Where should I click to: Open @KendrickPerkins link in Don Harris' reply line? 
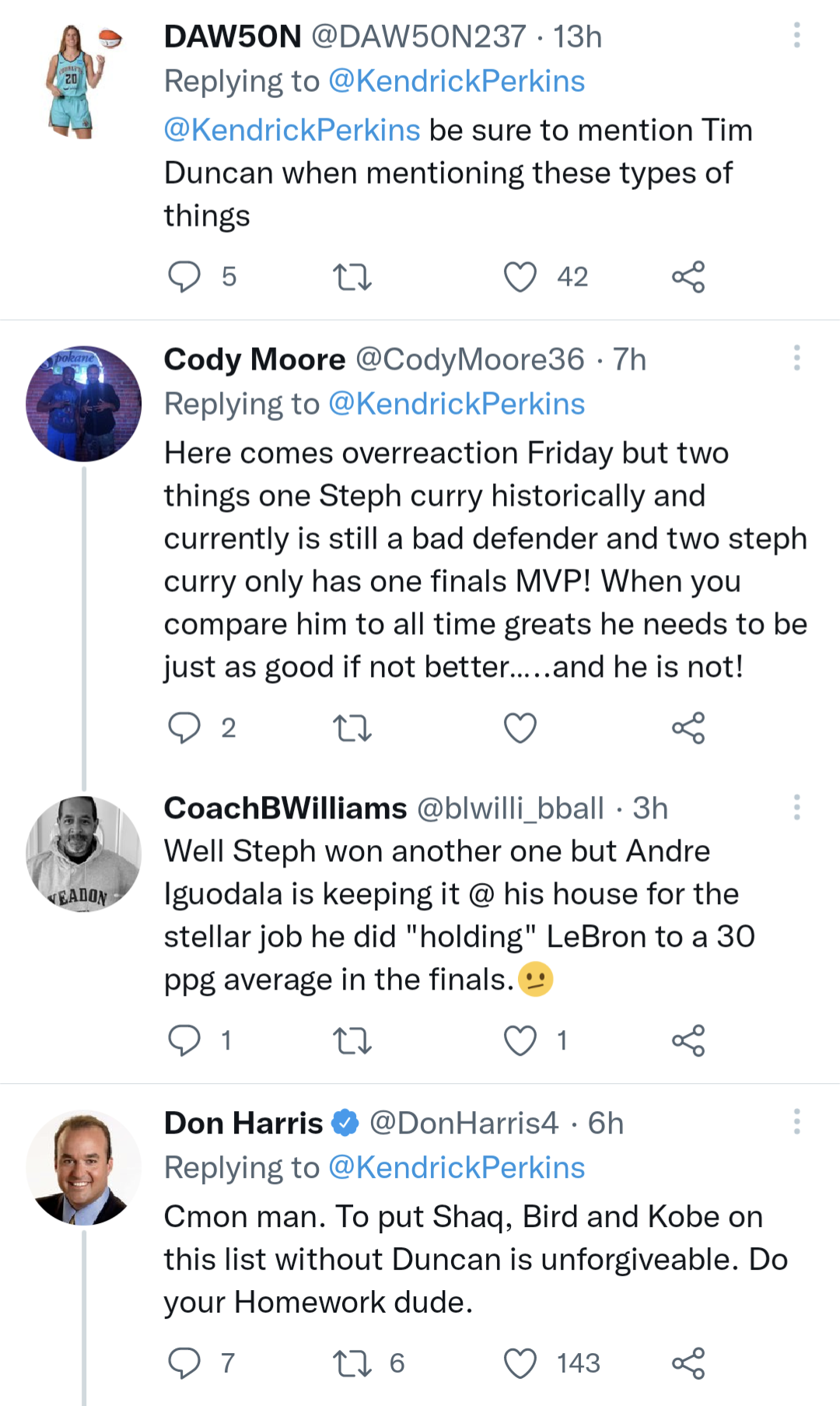coord(457,1167)
